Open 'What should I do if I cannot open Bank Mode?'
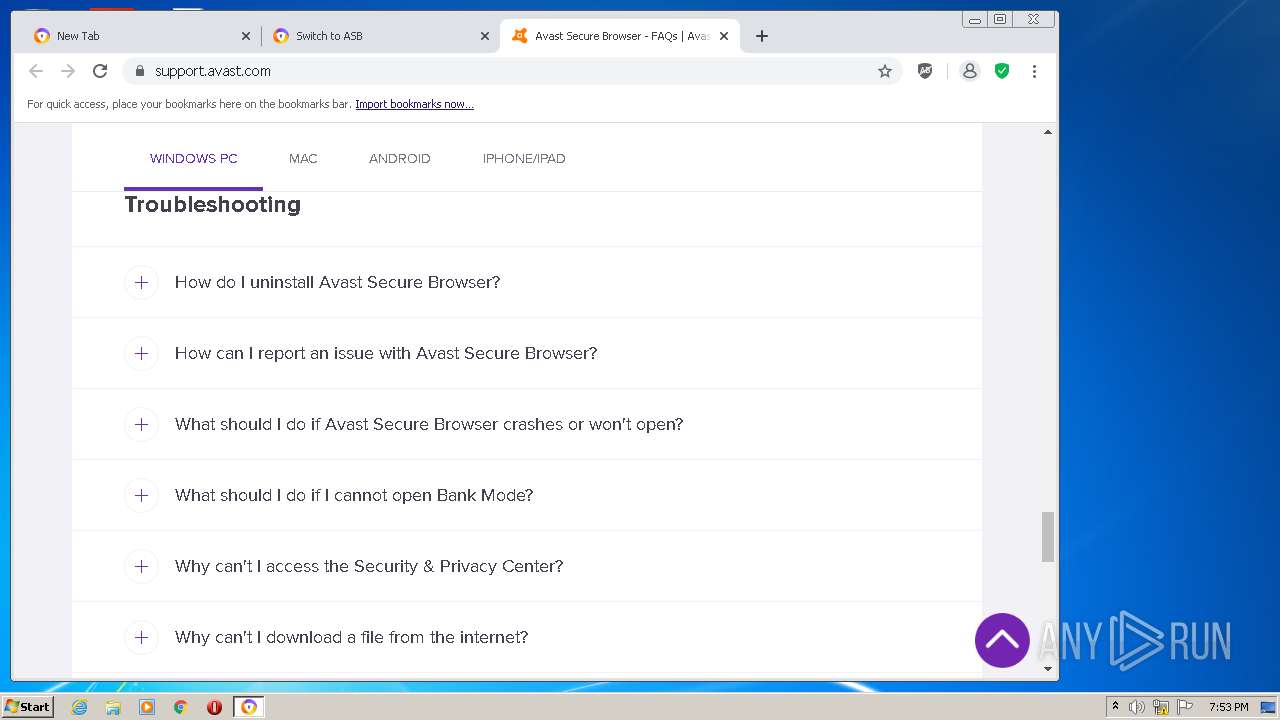Screen dimensions: 1280x720 pyautogui.click(x=354, y=495)
